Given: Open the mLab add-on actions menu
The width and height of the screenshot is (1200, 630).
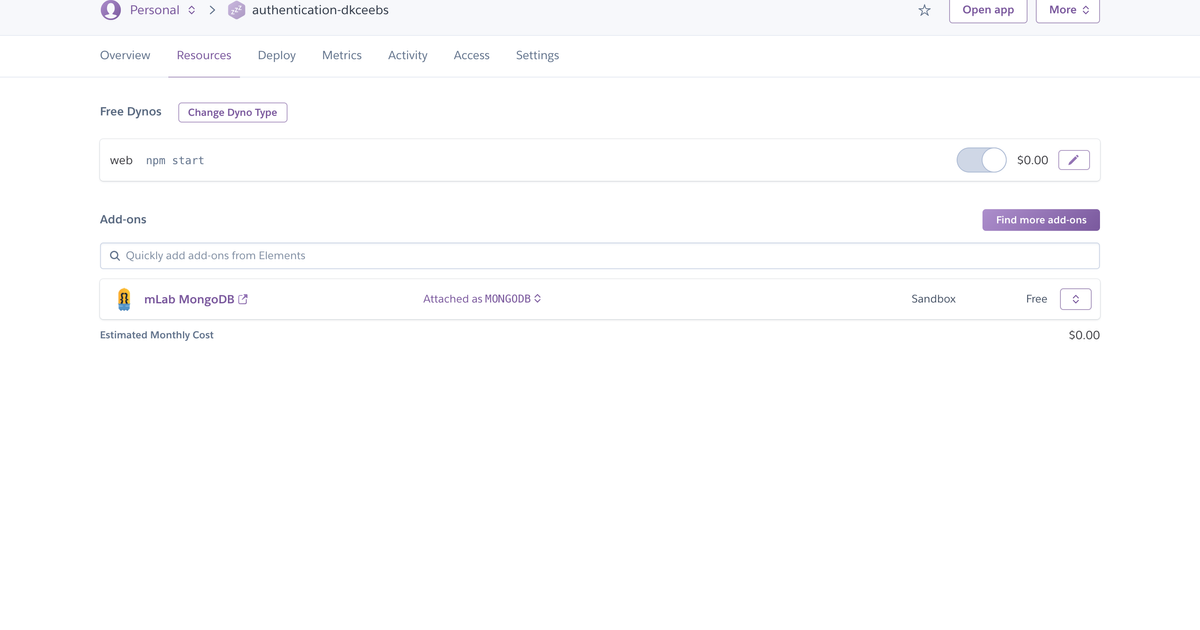Looking at the screenshot, I should coord(1075,299).
